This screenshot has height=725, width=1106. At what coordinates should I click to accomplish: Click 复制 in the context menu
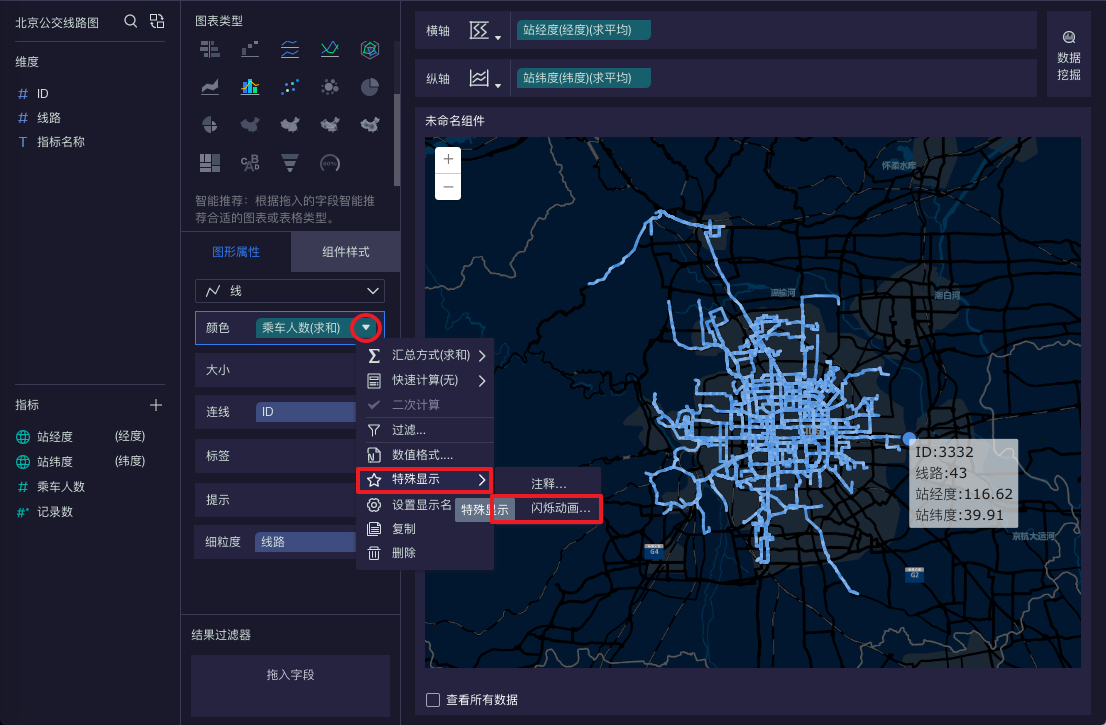click(x=426, y=529)
